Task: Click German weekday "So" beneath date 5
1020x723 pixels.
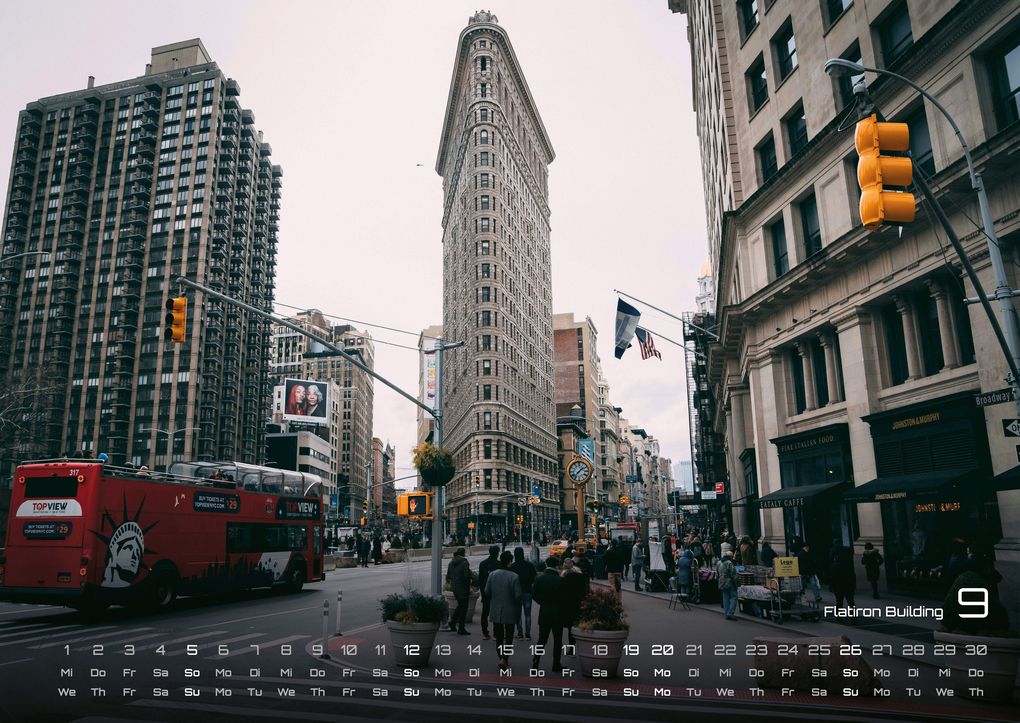Action: [x=192, y=672]
